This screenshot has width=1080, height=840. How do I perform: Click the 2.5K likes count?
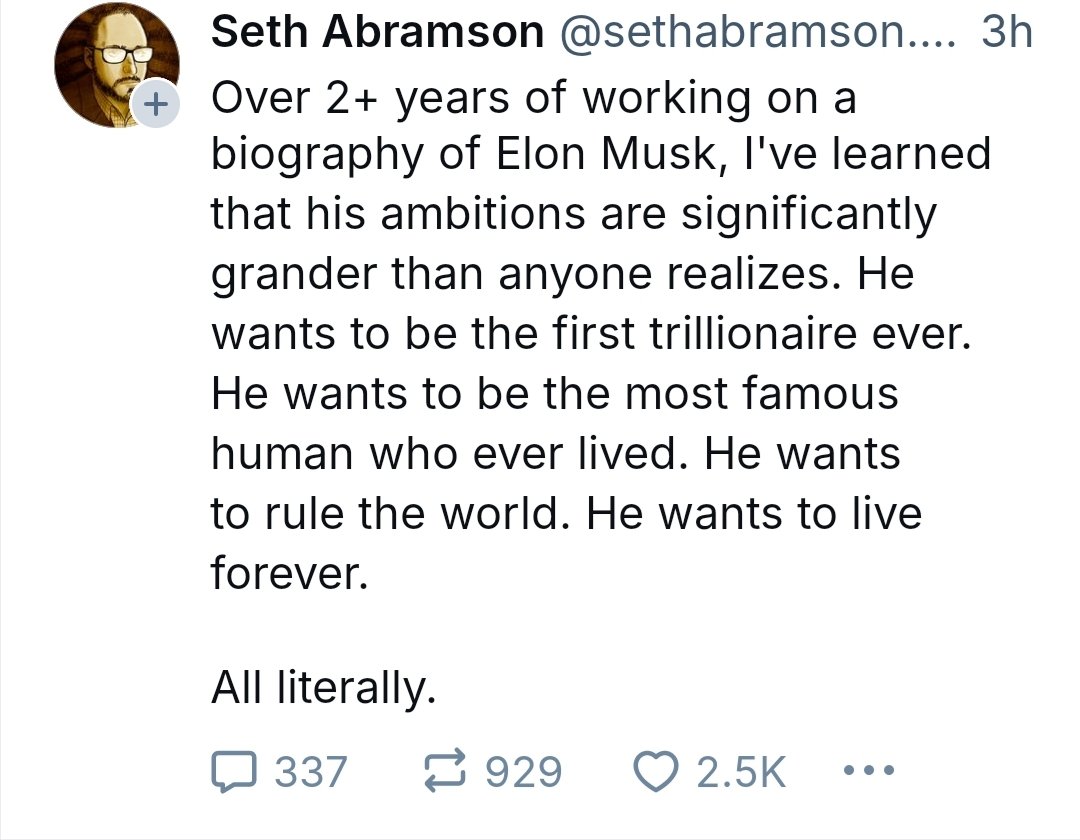[x=741, y=771]
